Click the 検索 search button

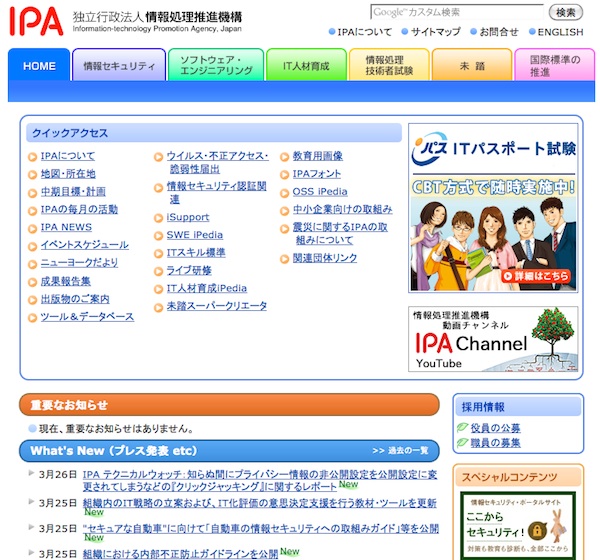click(x=565, y=12)
